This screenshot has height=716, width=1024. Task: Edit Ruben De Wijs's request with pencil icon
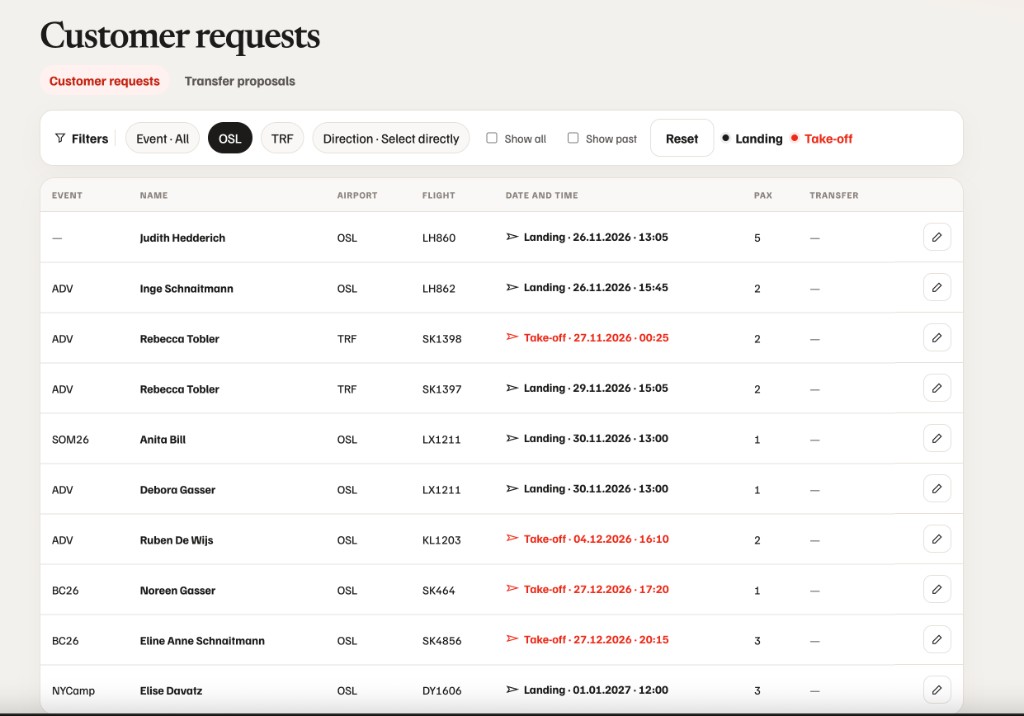click(936, 539)
